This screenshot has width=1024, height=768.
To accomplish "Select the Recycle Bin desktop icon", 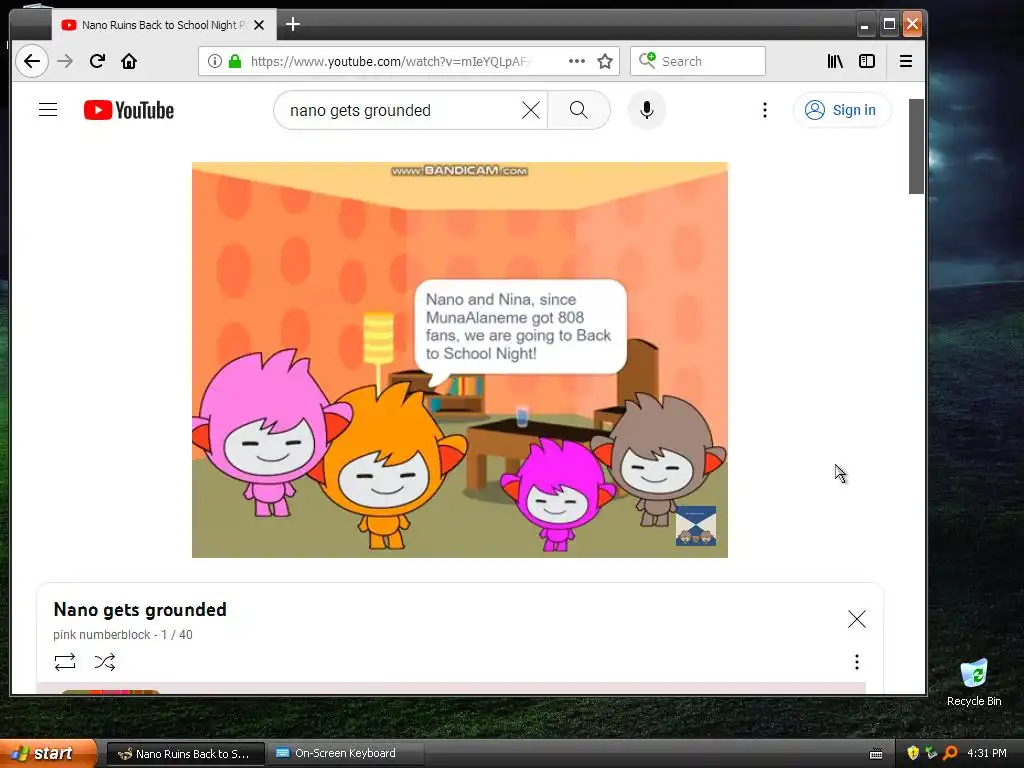I will (x=974, y=682).
